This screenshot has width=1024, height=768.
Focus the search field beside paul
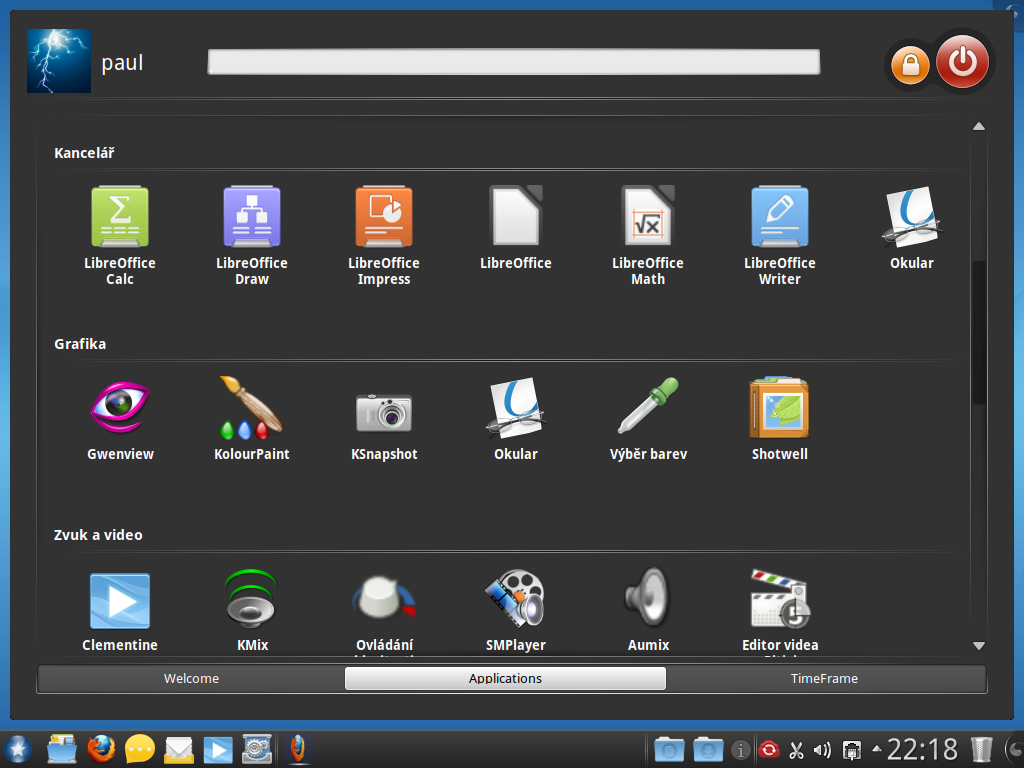pyautogui.click(x=514, y=62)
